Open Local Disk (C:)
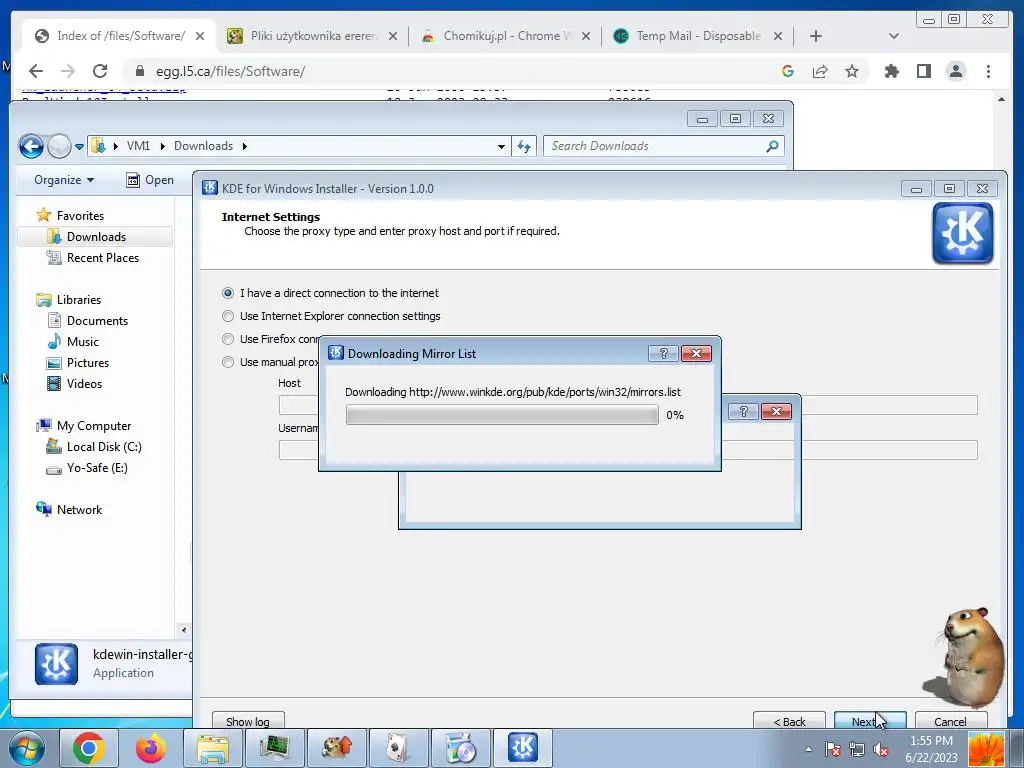The height and width of the screenshot is (768, 1024). pyautogui.click(x=104, y=447)
